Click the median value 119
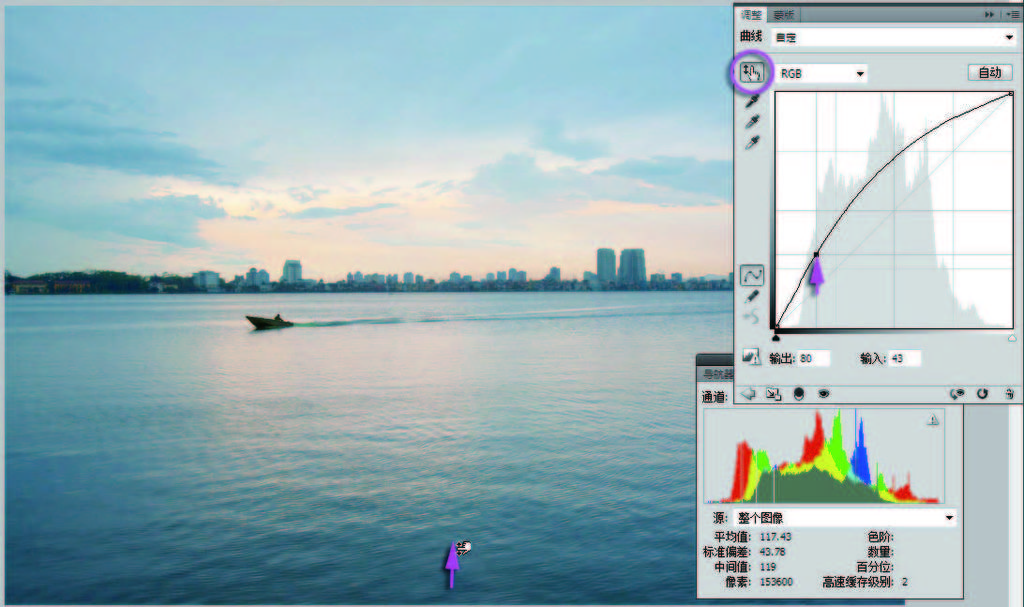The height and width of the screenshot is (607, 1024). pos(768,566)
